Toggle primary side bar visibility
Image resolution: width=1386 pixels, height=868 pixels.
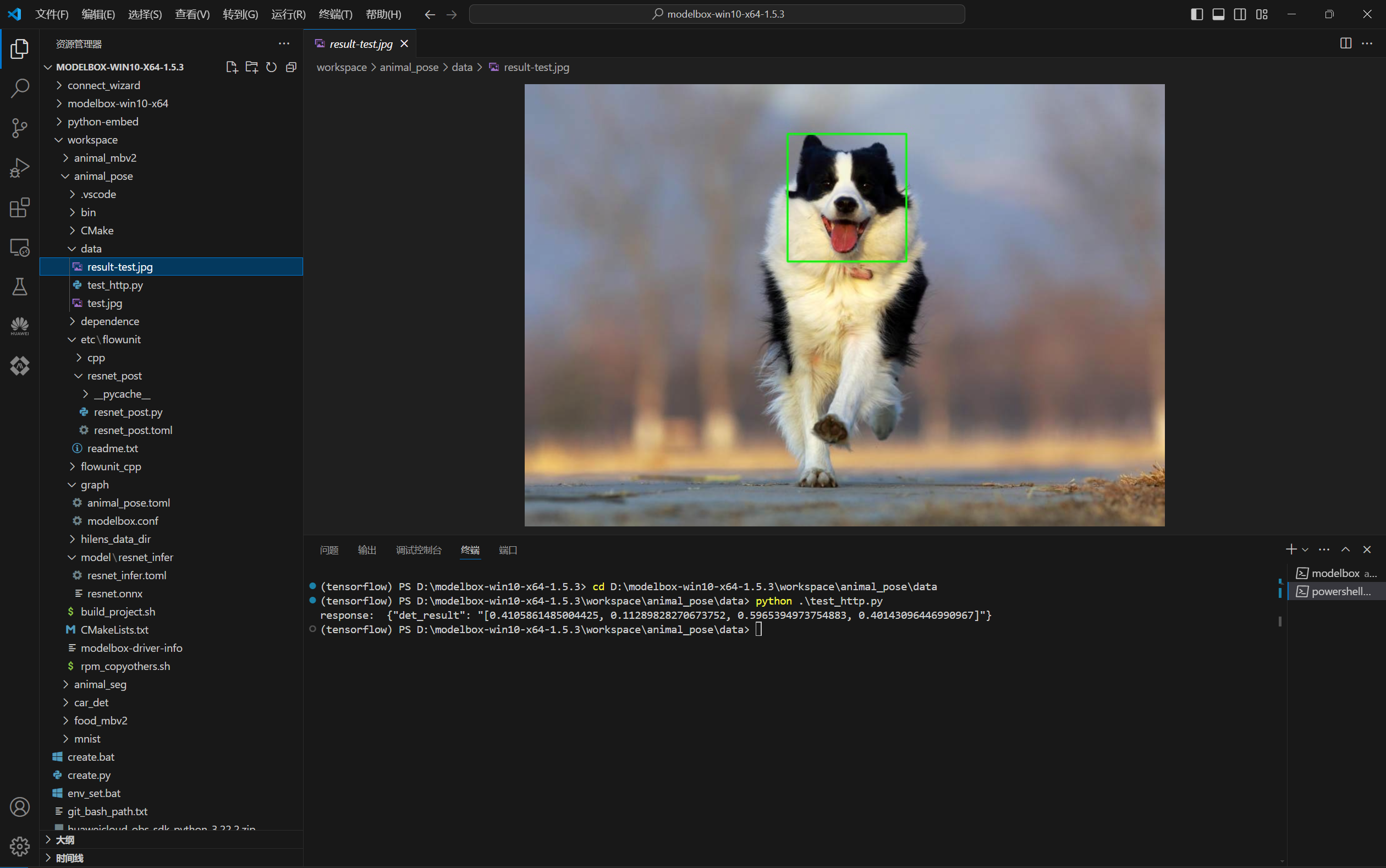point(1196,14)
